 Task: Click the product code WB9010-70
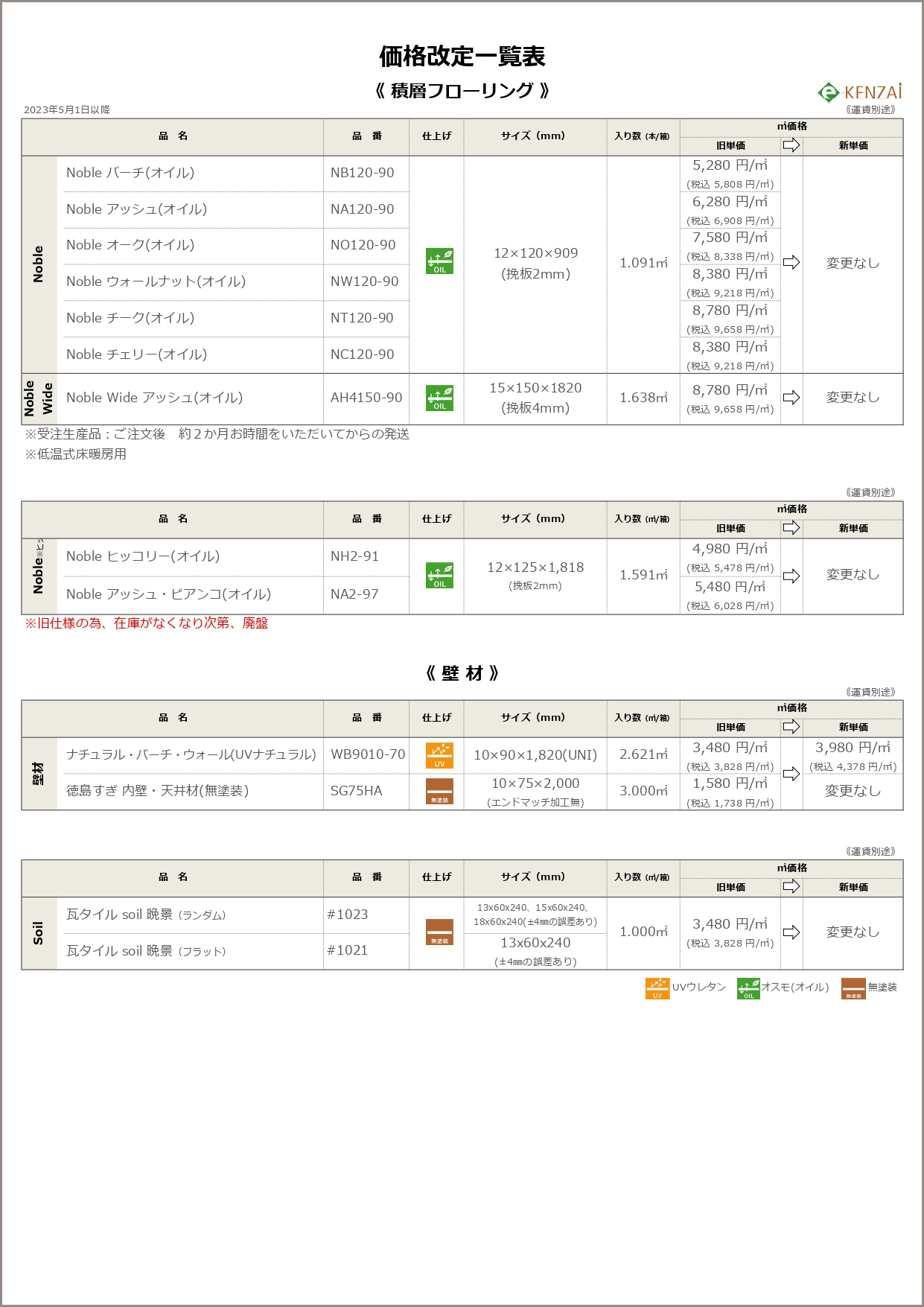click(369, 754)
